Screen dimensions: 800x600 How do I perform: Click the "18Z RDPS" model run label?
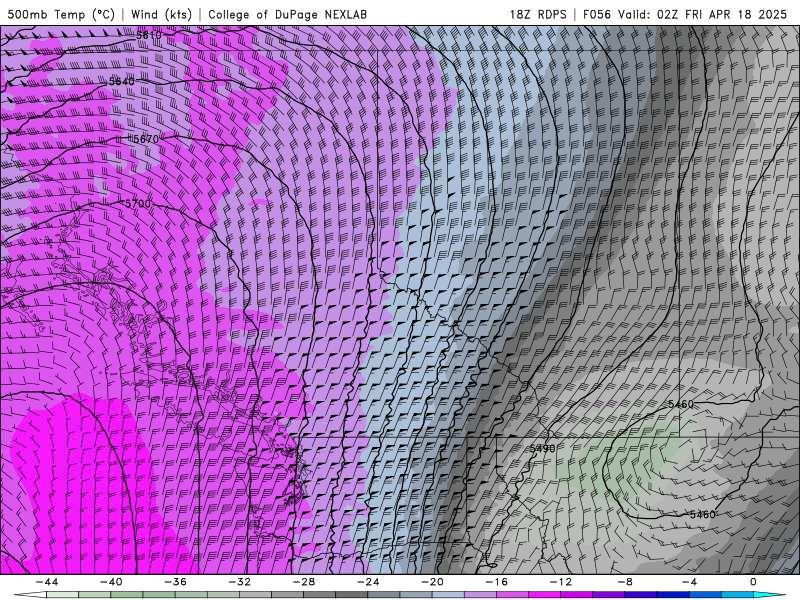click(538, 14)
